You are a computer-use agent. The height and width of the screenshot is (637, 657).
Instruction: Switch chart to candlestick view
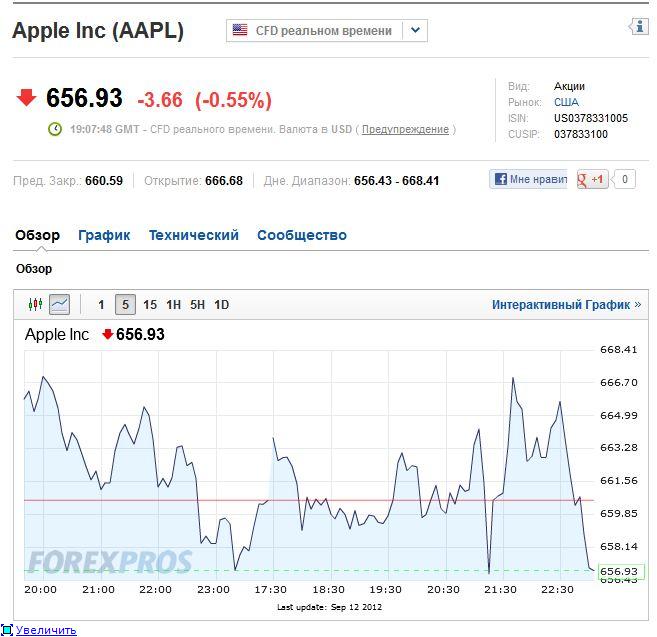pos(36,305)
